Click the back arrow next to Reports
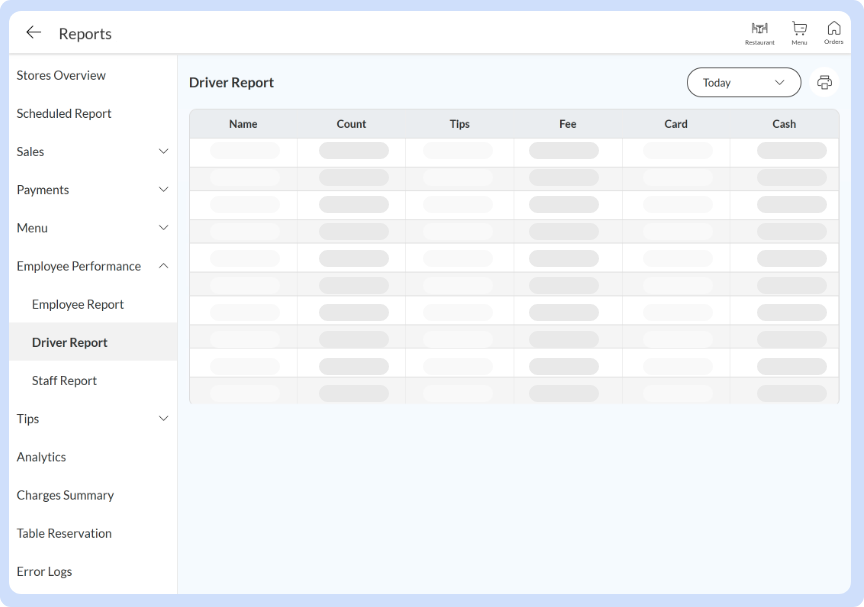 [x=33, y=33]
